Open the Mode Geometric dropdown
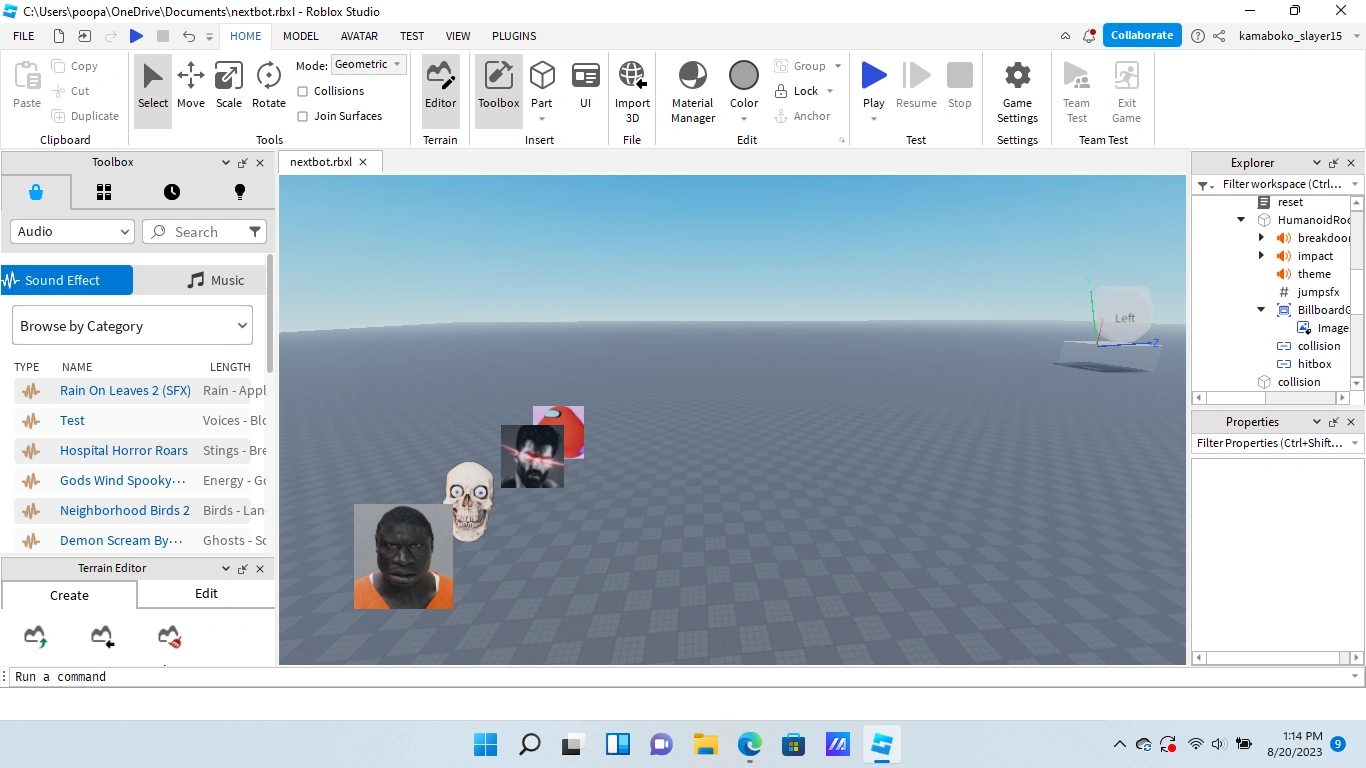1366x768 pixels. 368,64
